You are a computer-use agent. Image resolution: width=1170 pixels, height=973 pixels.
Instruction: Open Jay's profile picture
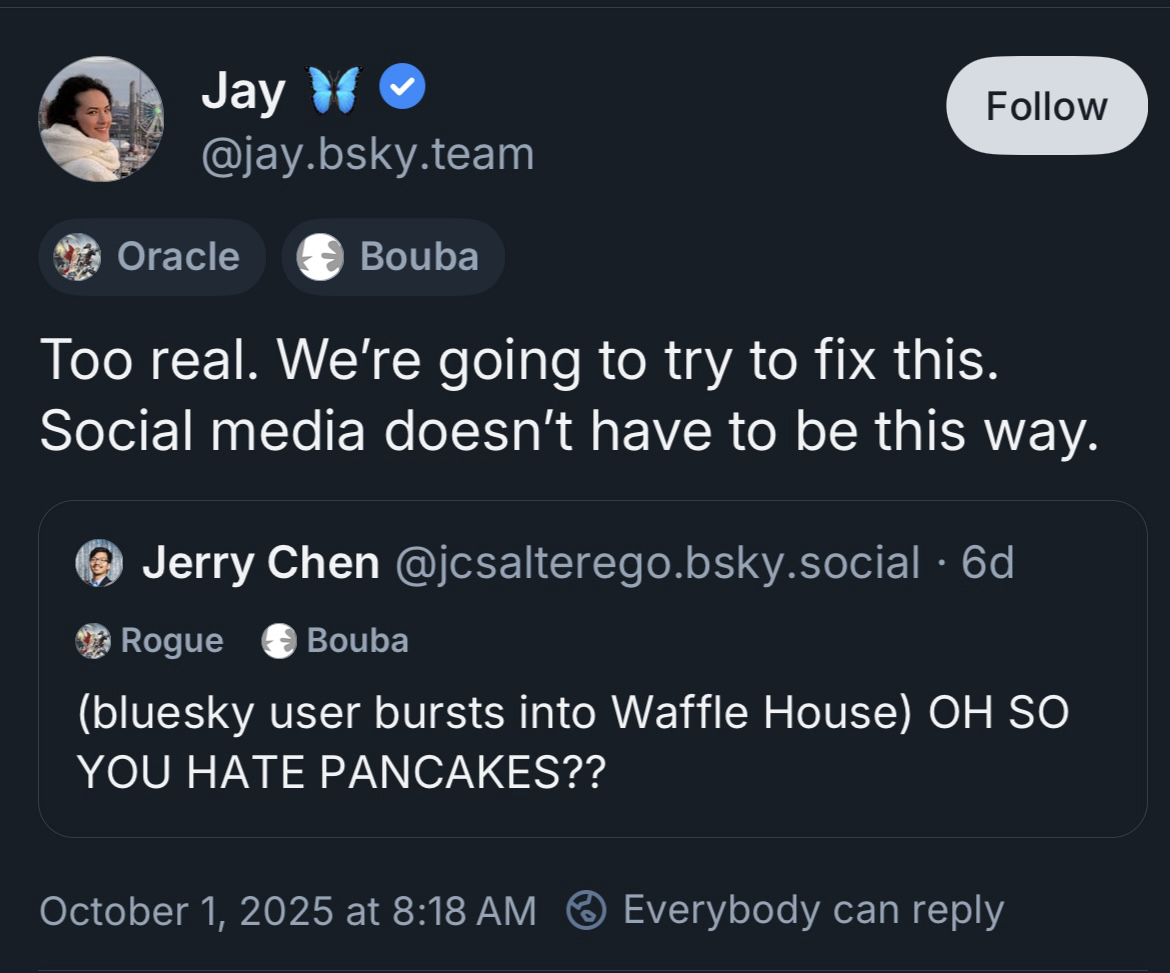coord(100,119)
